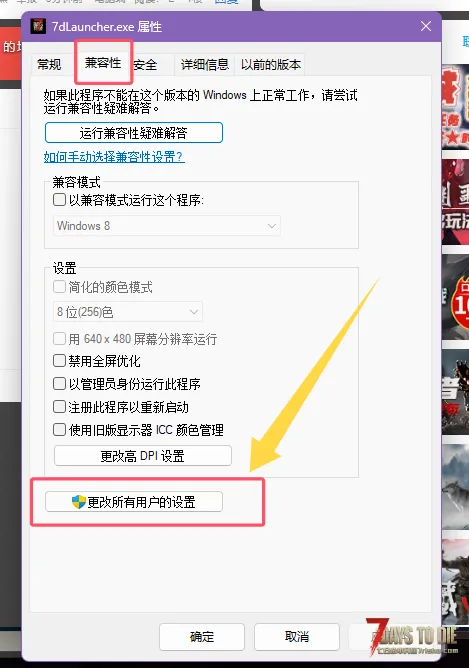
Task: Enable 以兼容模式运行这个程序 checkbox
Action: pyautogui.click(x=59, y=199)
